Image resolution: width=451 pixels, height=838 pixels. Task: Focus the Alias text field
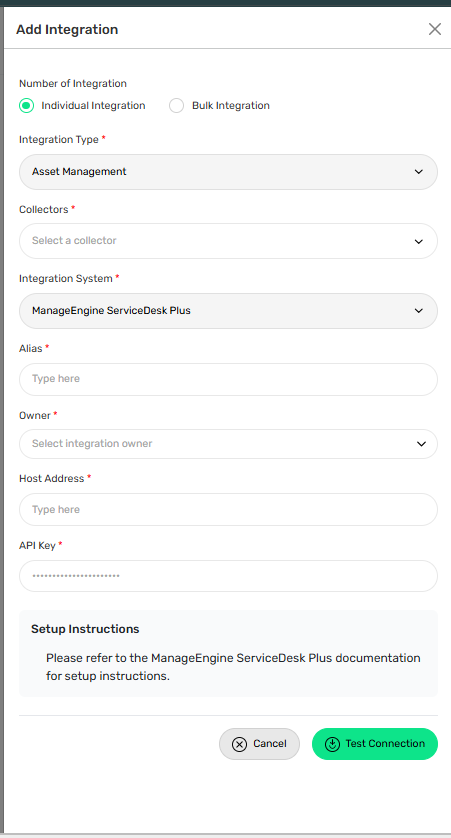(228, 379)
